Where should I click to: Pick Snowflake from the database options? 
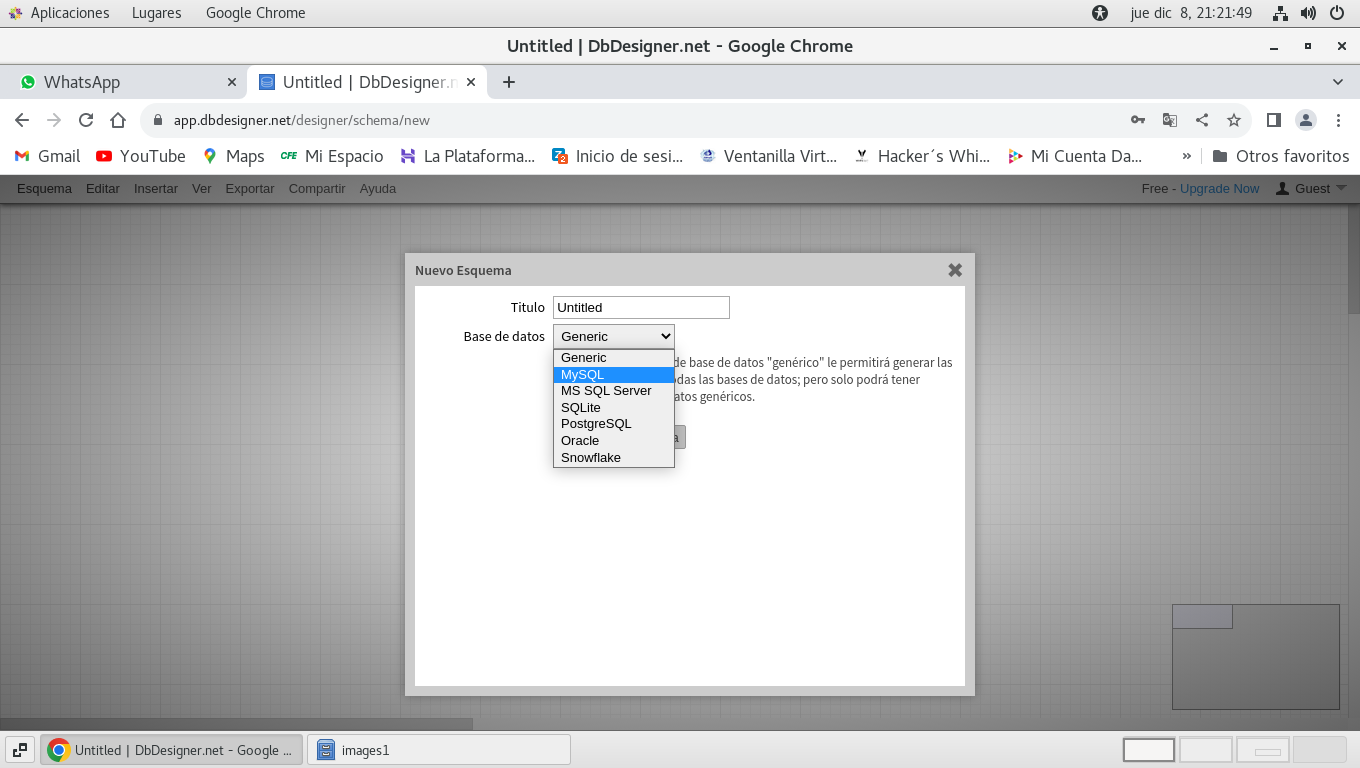tap(591, 458)
